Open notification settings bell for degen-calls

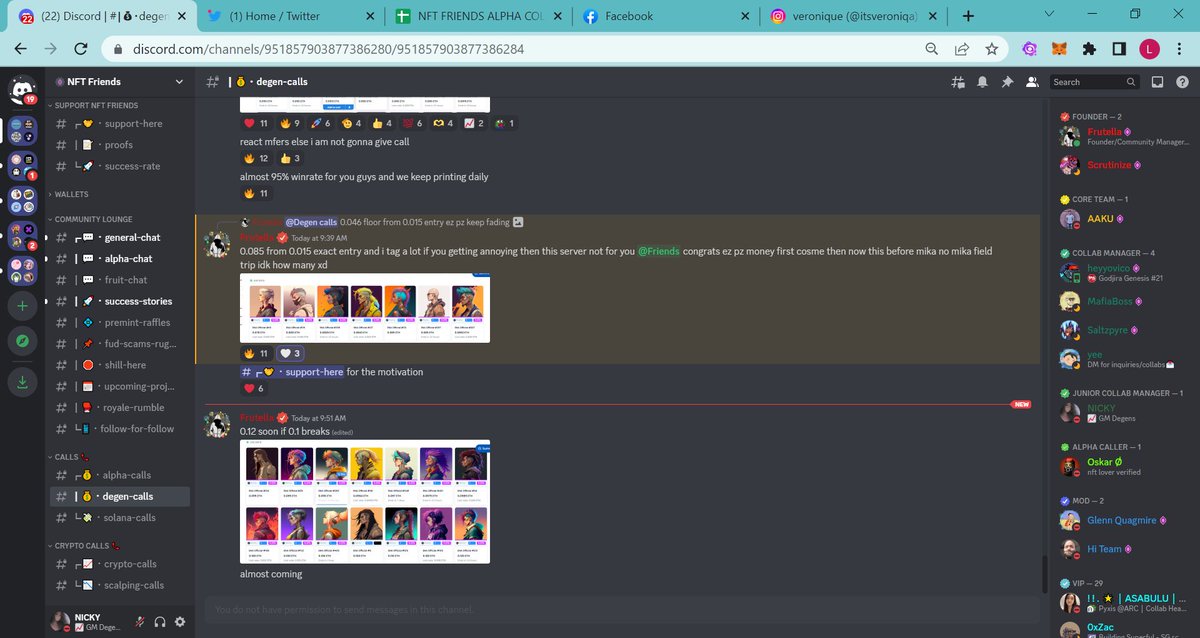(982, 81)
